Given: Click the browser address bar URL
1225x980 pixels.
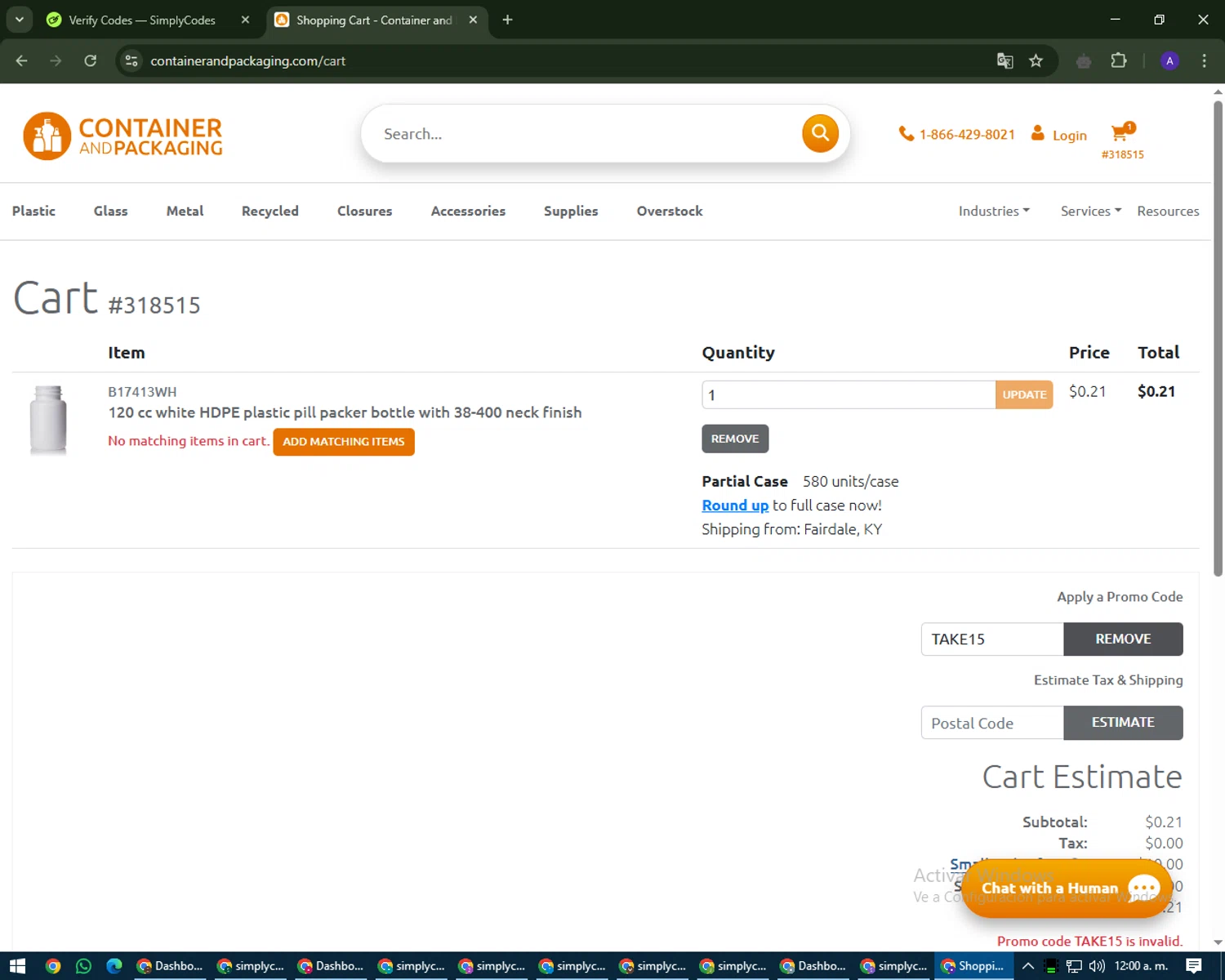Looking at the screenshot, I should coord(247,60).
